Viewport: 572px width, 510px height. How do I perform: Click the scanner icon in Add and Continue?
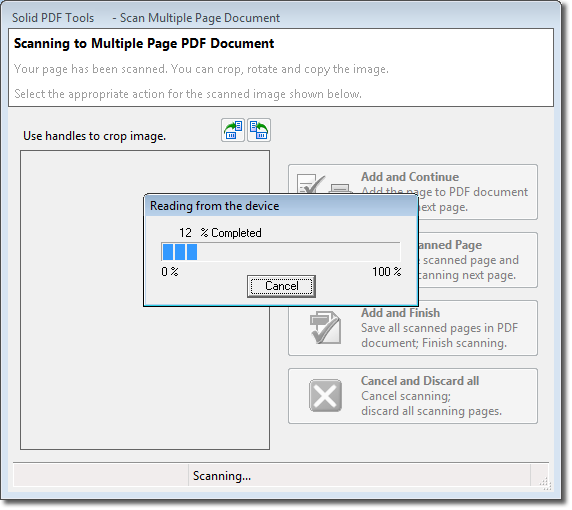pos(340,189)
